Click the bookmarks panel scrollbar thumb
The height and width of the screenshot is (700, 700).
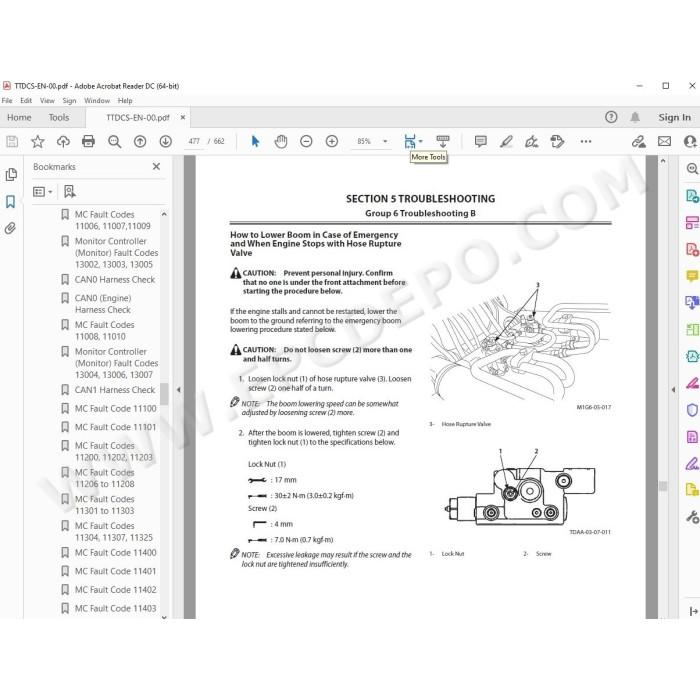coord(164,394)
